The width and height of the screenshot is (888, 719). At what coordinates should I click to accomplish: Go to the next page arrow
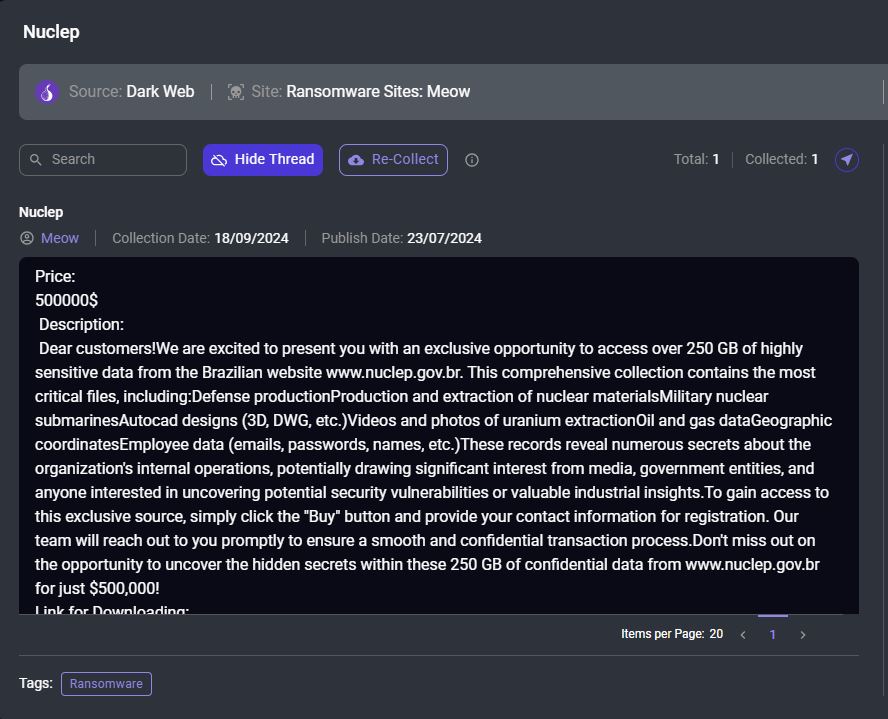click(x=802, y=635)
